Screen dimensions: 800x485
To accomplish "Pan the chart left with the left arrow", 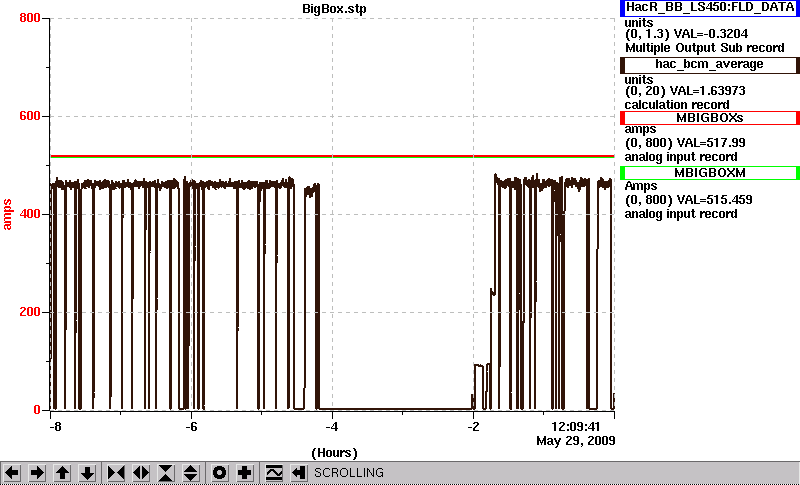I will point(12,473).
